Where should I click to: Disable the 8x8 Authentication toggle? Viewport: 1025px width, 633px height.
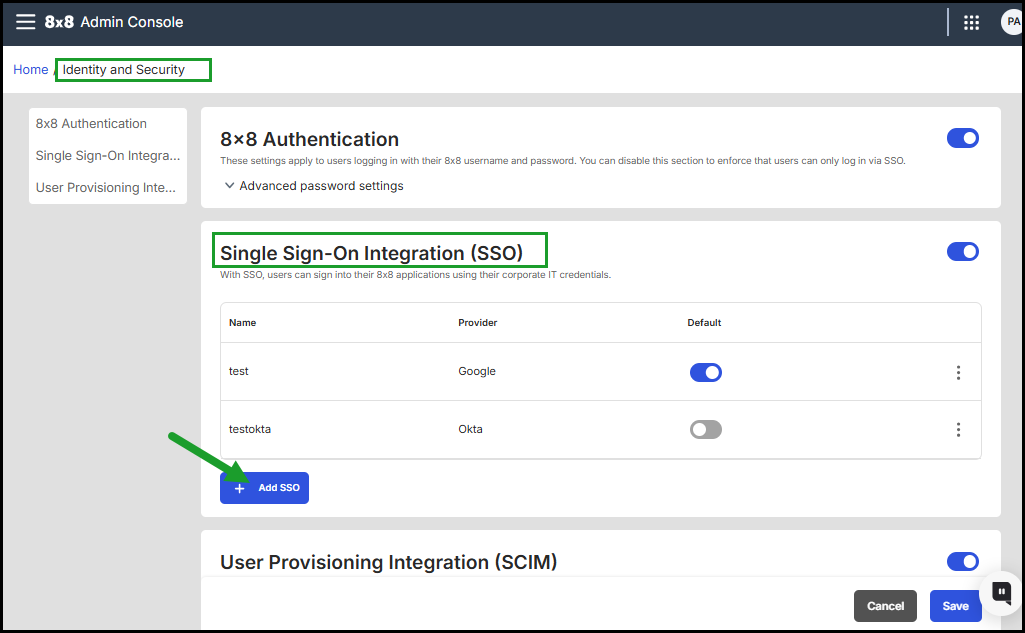962,139
